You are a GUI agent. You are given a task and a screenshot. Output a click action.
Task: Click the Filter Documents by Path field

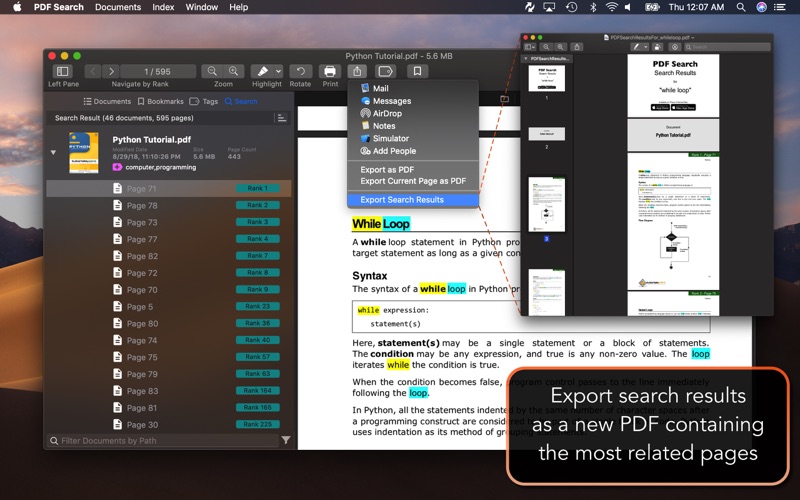(160, 440)
